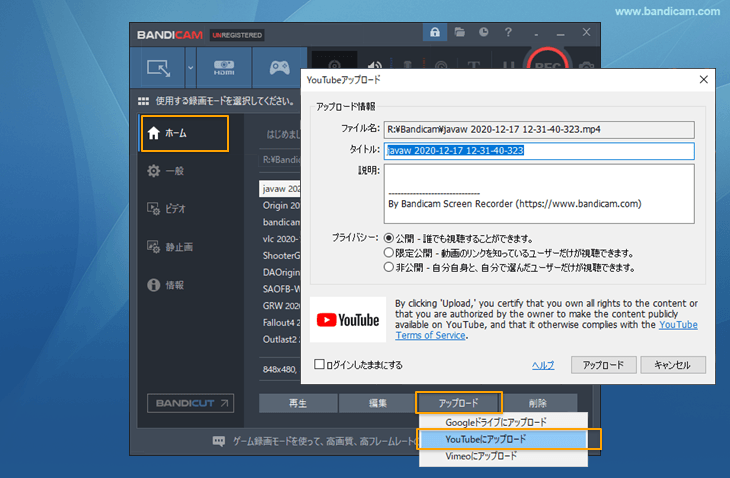Open the 静止画 image settings tab

[169, 247]
